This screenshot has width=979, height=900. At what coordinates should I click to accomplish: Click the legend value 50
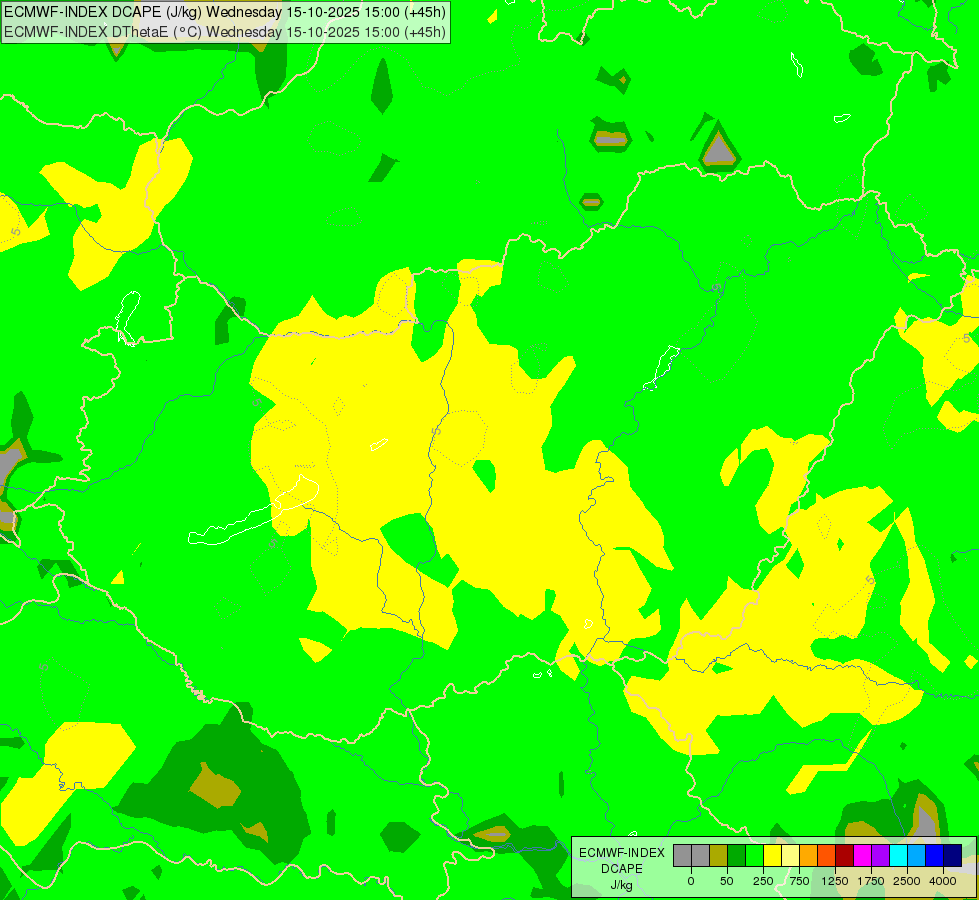(727, 881)
